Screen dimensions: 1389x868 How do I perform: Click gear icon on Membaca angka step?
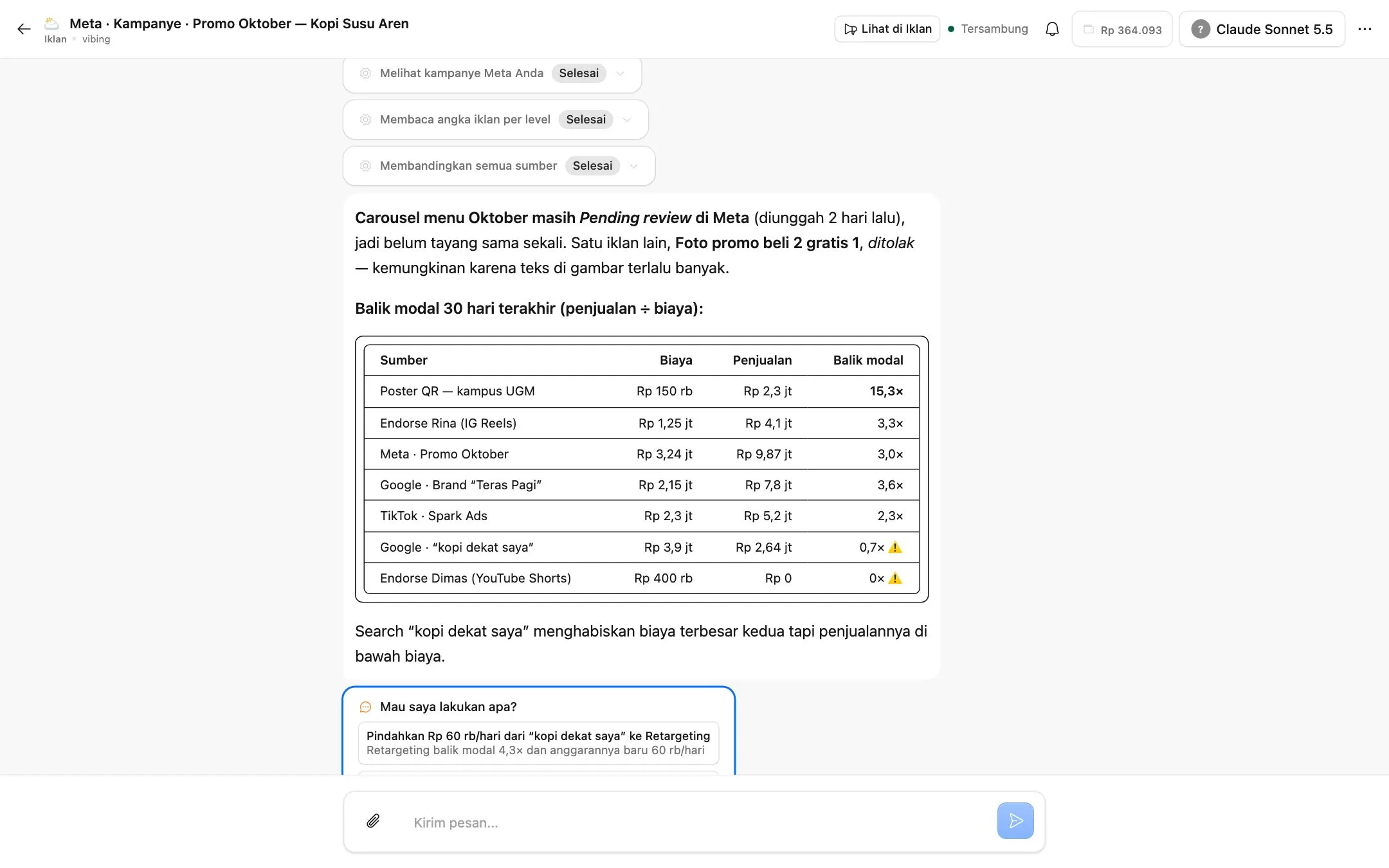[365, 120]
